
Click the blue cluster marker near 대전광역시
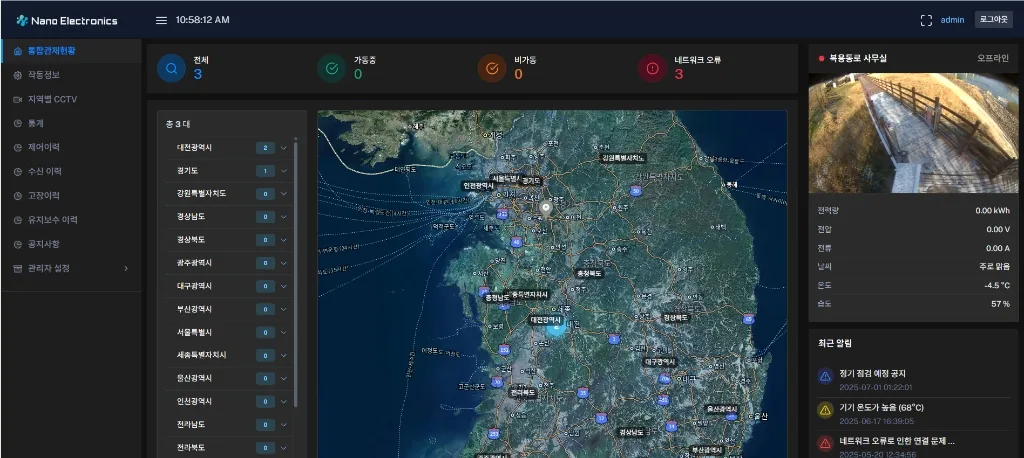(556, 327)
